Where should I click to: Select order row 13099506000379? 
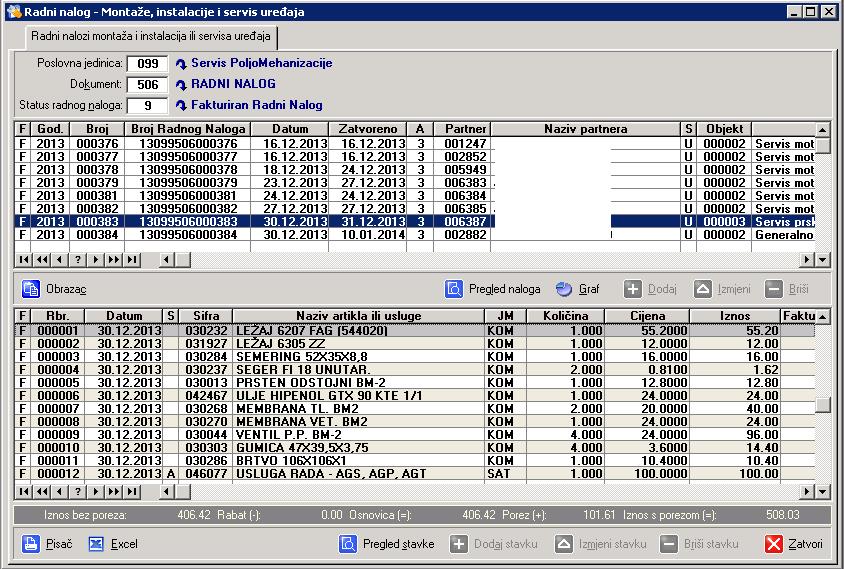tap(415, 182)
